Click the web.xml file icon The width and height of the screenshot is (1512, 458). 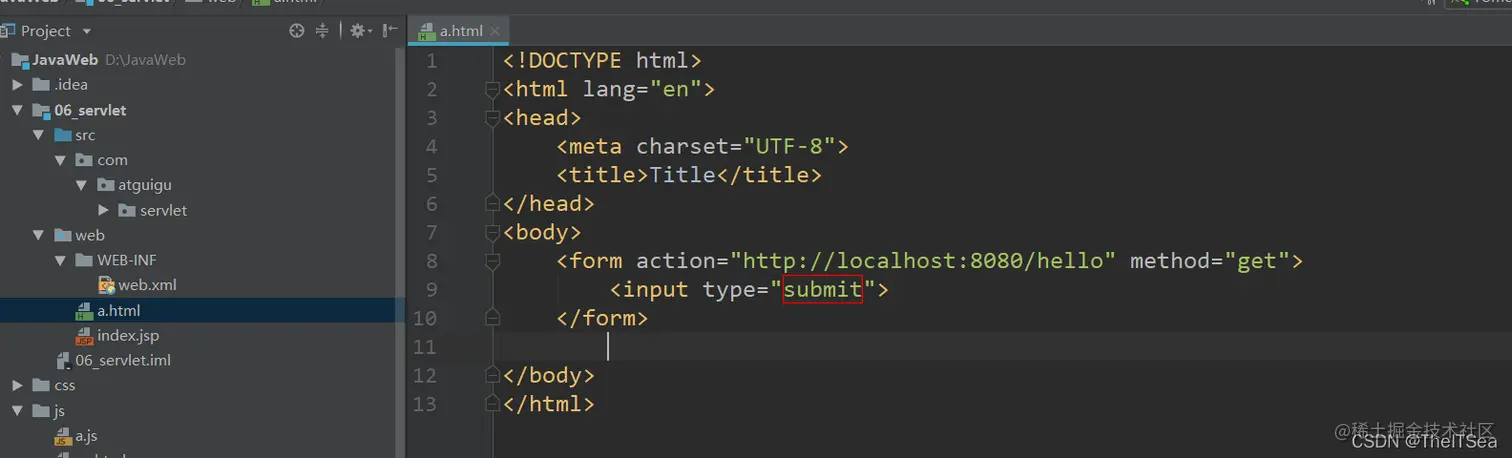pos(106,285)
